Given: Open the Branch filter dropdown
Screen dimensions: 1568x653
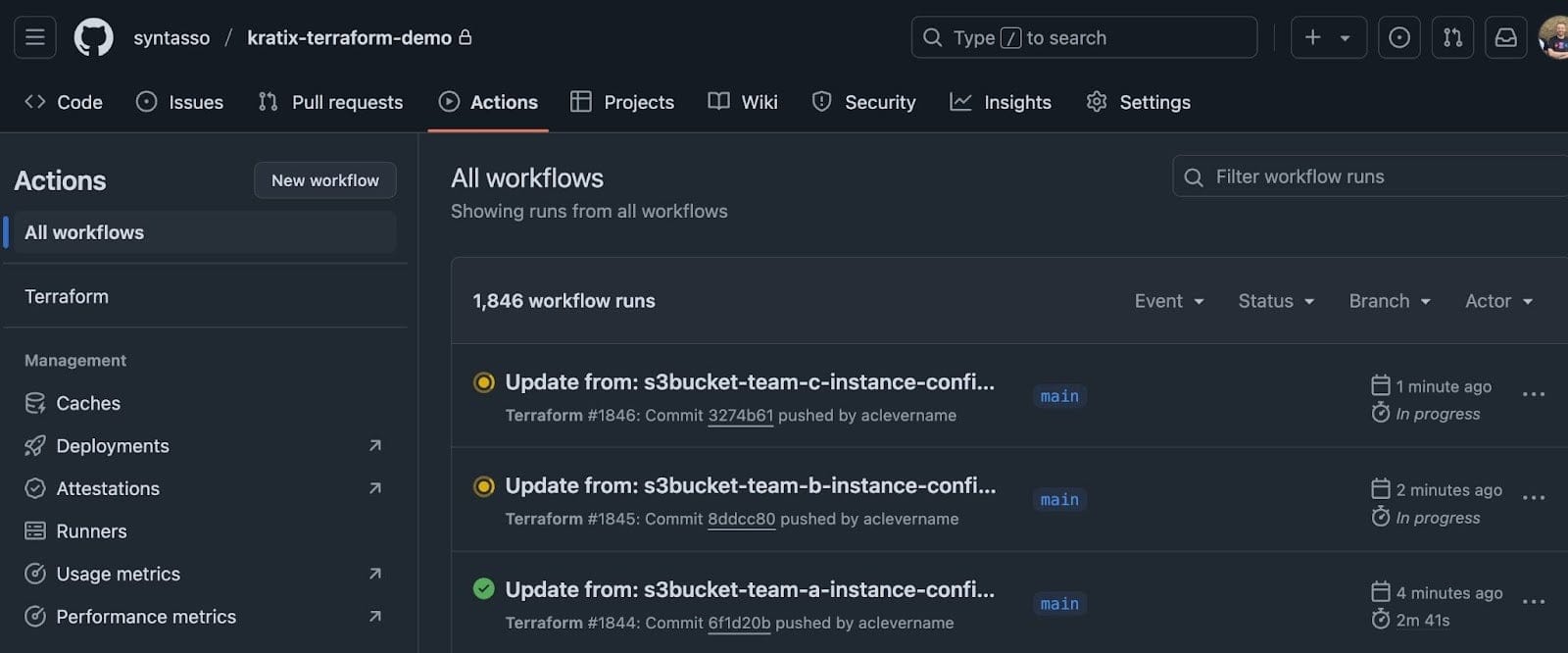Looking at the screenshot, I should (1390, 301).
